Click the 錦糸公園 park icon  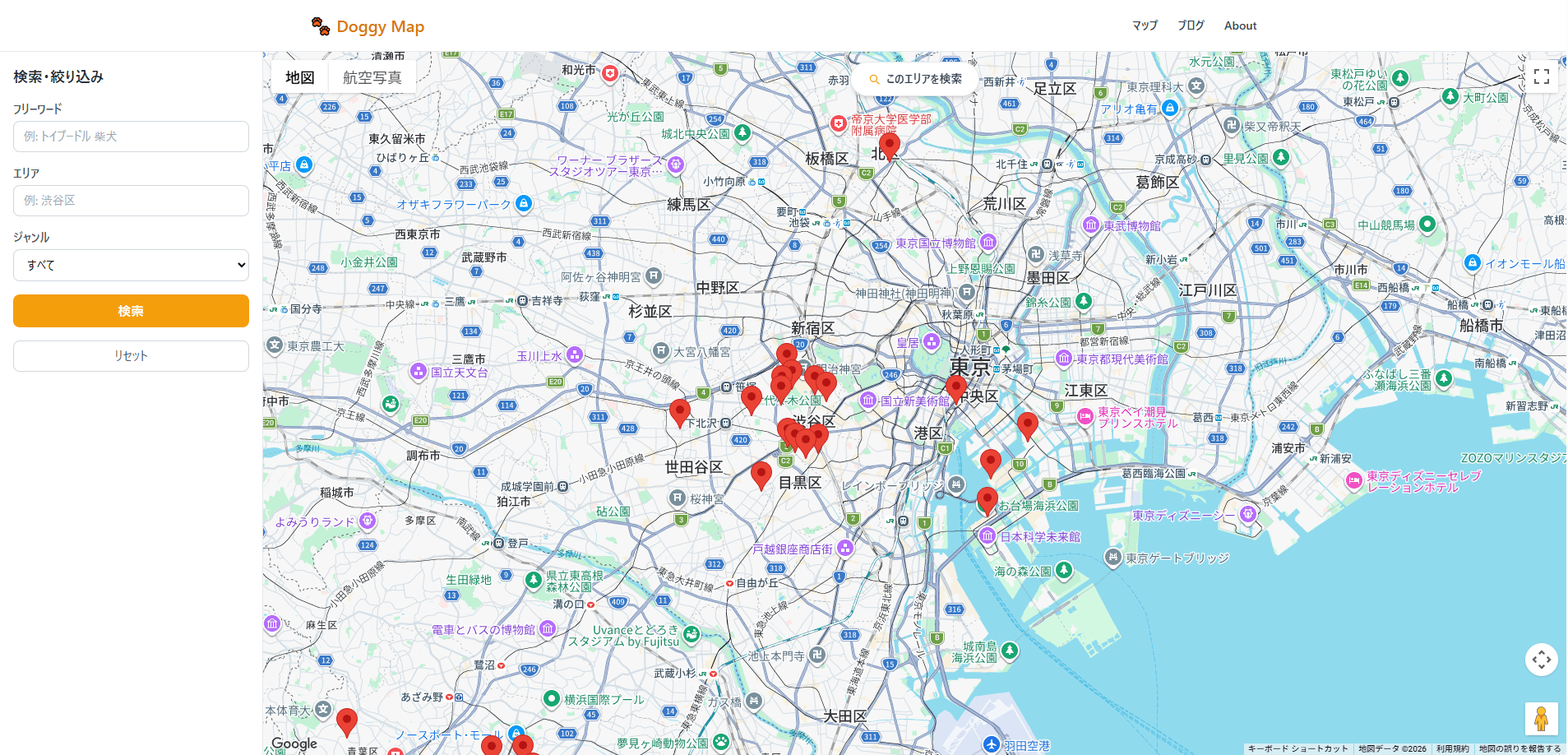click(1084, 301)
